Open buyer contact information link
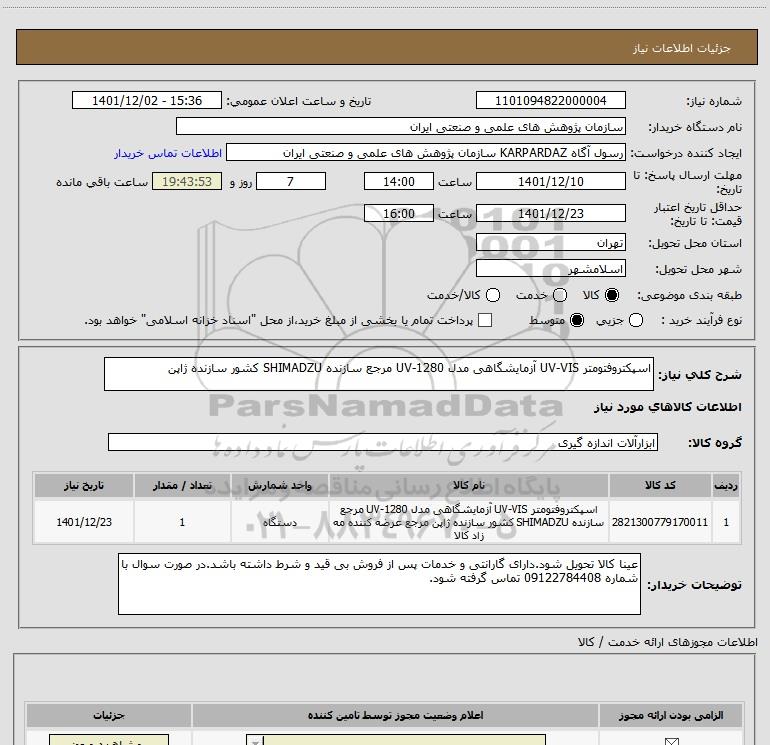 click(168, 153)
